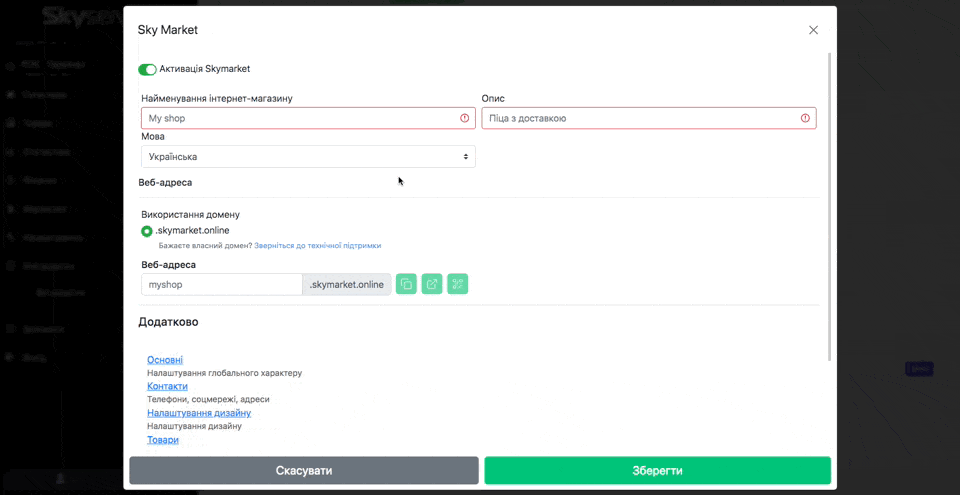Open the Основні settings link
The width and height of the screenshot is (960, 495).
[165, 360]
